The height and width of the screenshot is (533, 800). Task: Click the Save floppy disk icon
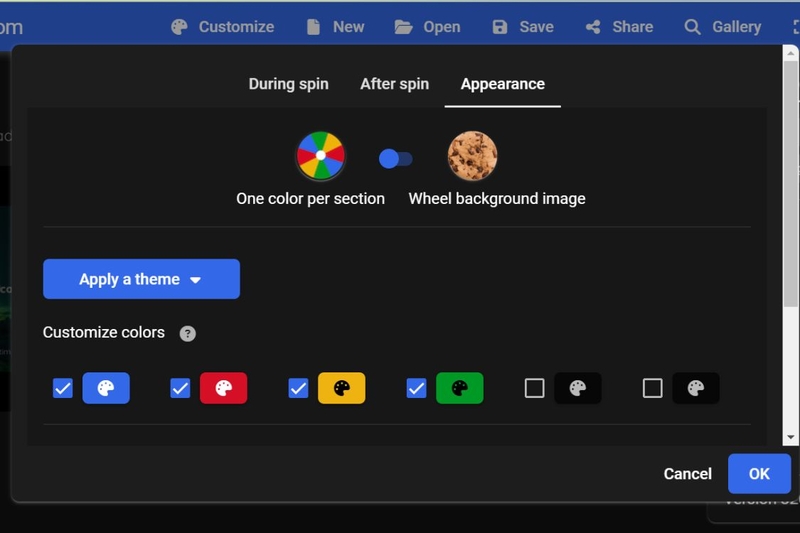coord(500,27)
